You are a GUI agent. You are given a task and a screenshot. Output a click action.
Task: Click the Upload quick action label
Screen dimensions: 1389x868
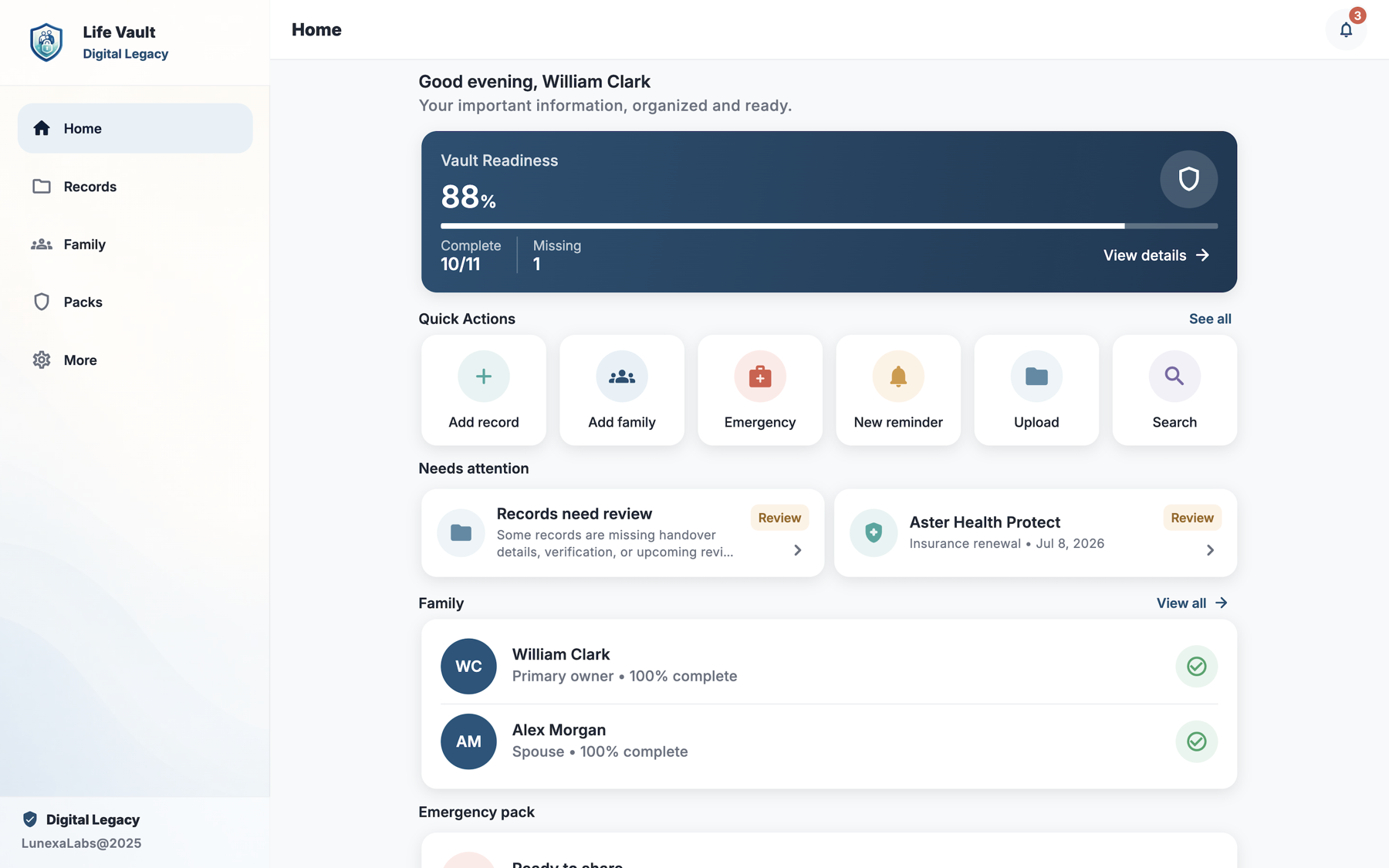(x=1036, y=422)
